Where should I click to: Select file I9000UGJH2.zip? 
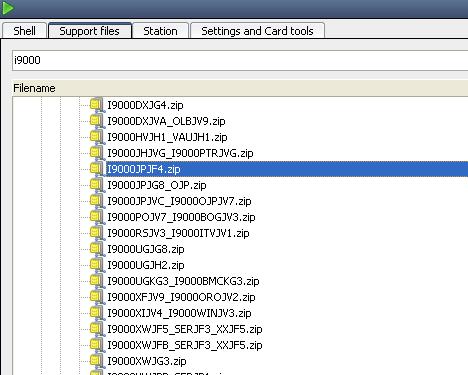click(146, 265)
